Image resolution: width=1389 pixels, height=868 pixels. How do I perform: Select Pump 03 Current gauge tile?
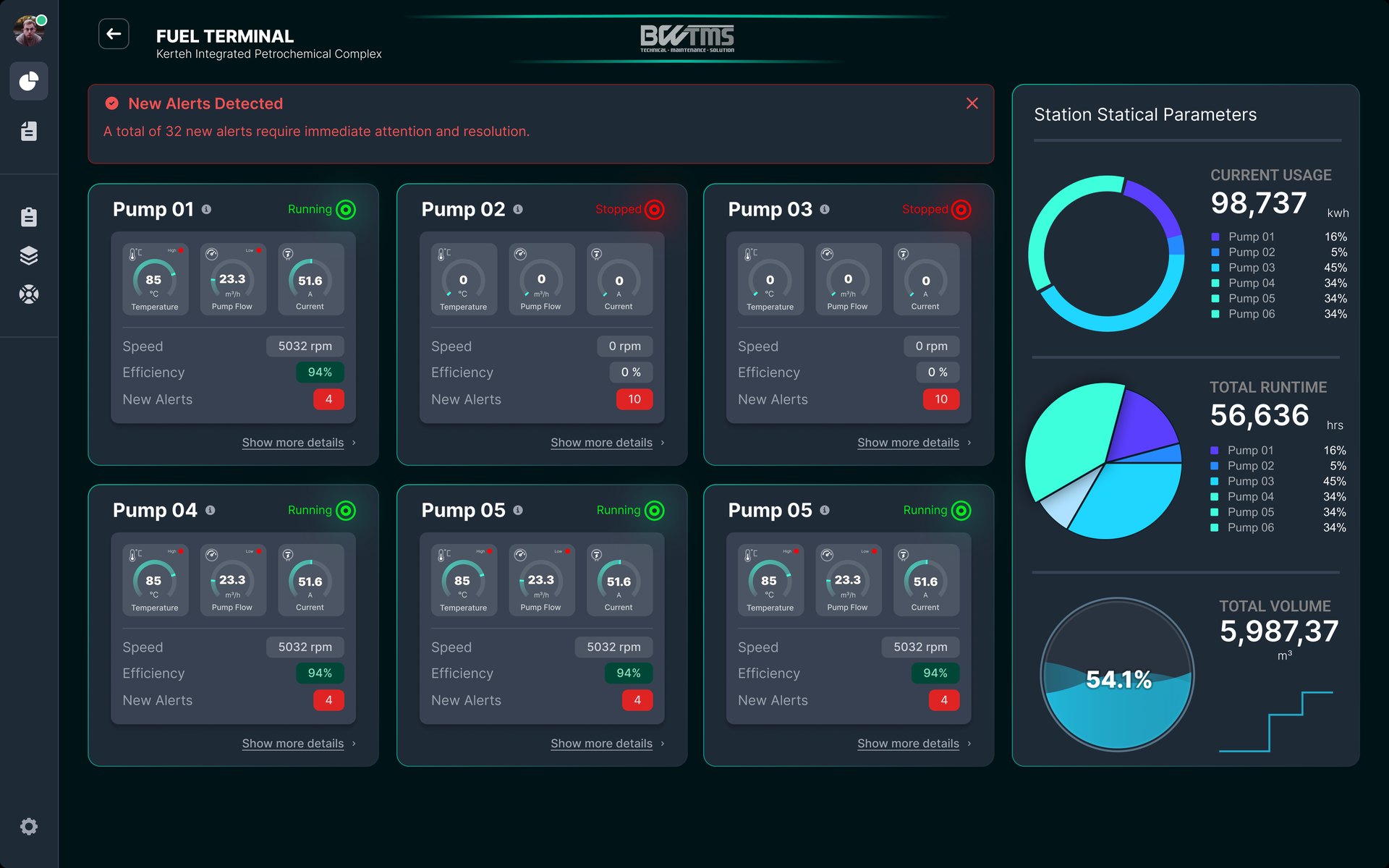point(926,279)
